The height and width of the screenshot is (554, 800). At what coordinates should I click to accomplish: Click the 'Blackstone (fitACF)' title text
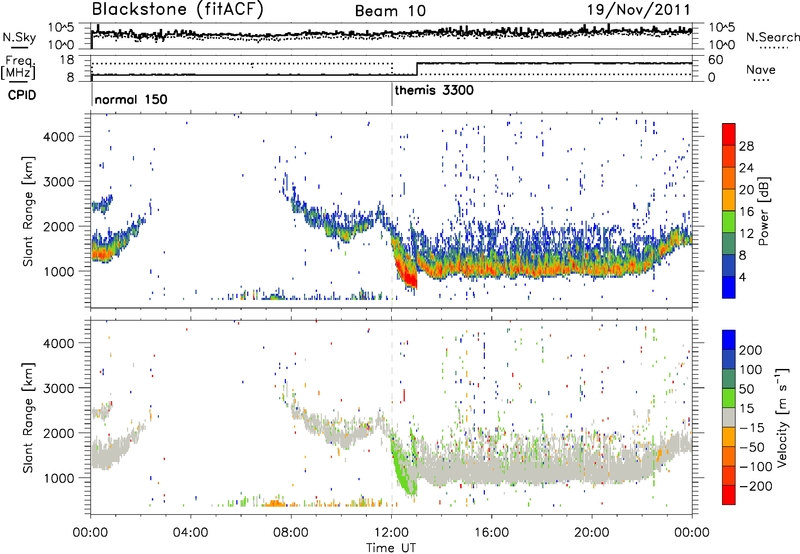177,10
